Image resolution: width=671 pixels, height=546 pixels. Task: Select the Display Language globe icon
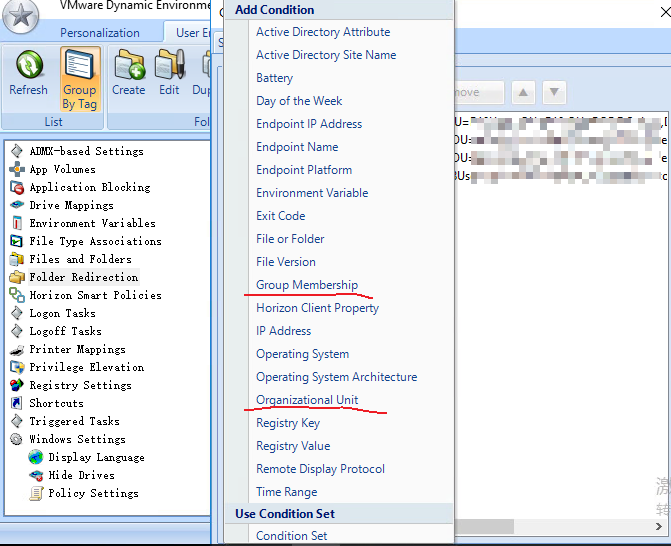point(36,457)
